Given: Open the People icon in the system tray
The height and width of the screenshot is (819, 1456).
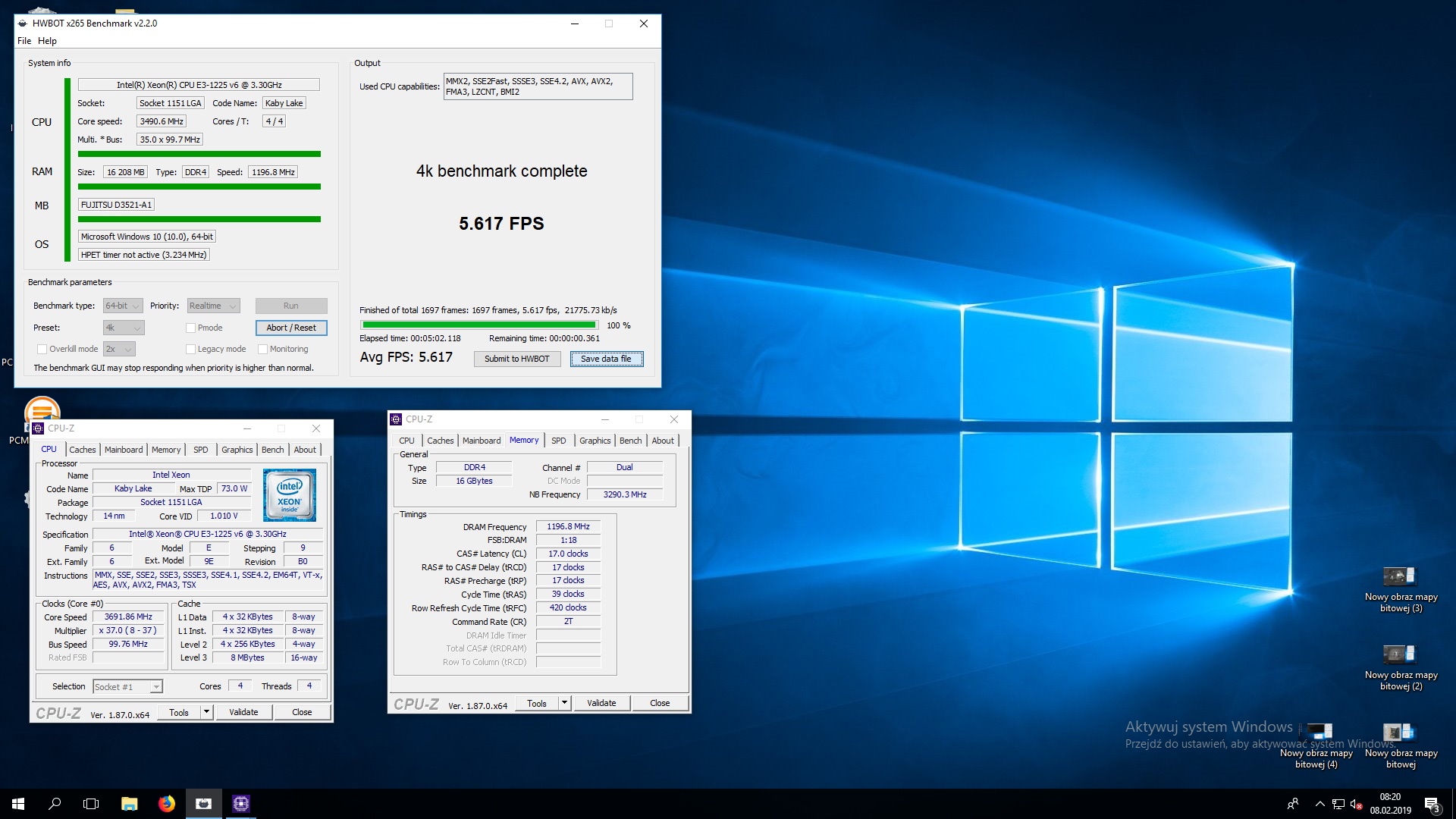Looking at the screenshot, I should click(x=1293, y=804).
